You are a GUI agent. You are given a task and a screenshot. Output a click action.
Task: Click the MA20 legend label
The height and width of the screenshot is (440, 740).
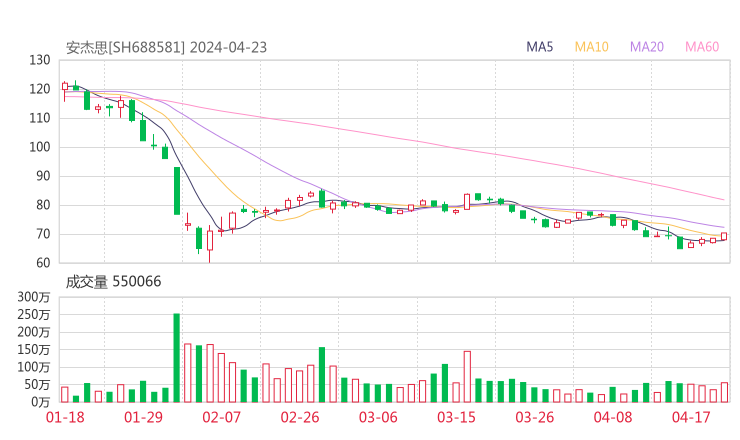click(647, 47)
